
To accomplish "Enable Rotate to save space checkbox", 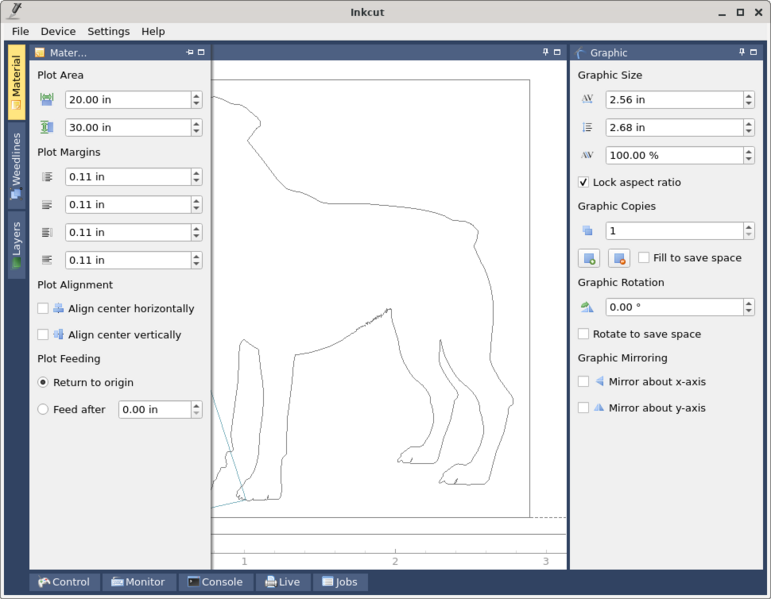I will (583, 334).
